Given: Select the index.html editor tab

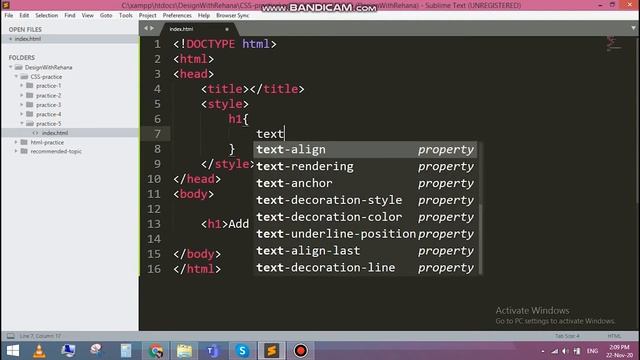Looking at the screenshot, I should tap(199, 29).
